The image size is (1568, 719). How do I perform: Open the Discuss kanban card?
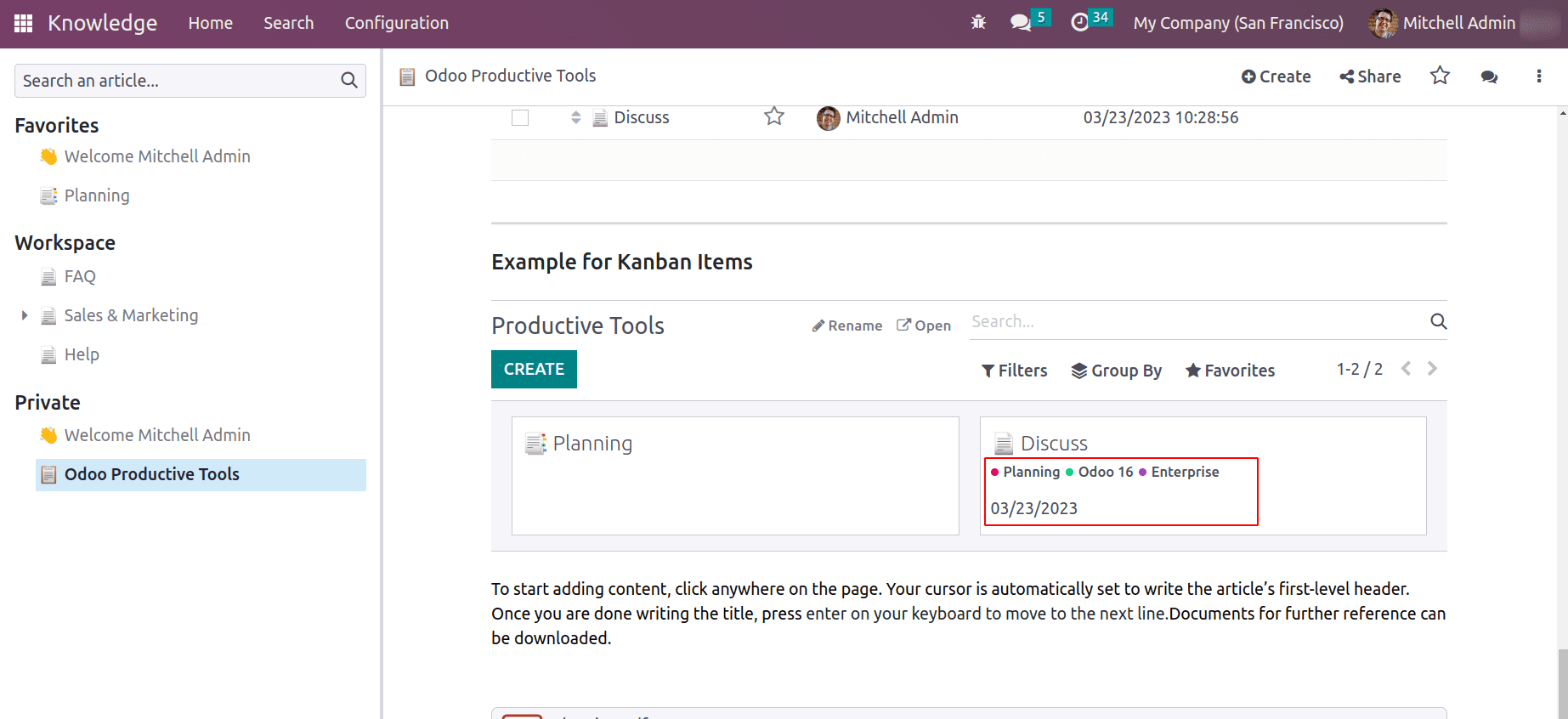click(x=1203, y=476)
